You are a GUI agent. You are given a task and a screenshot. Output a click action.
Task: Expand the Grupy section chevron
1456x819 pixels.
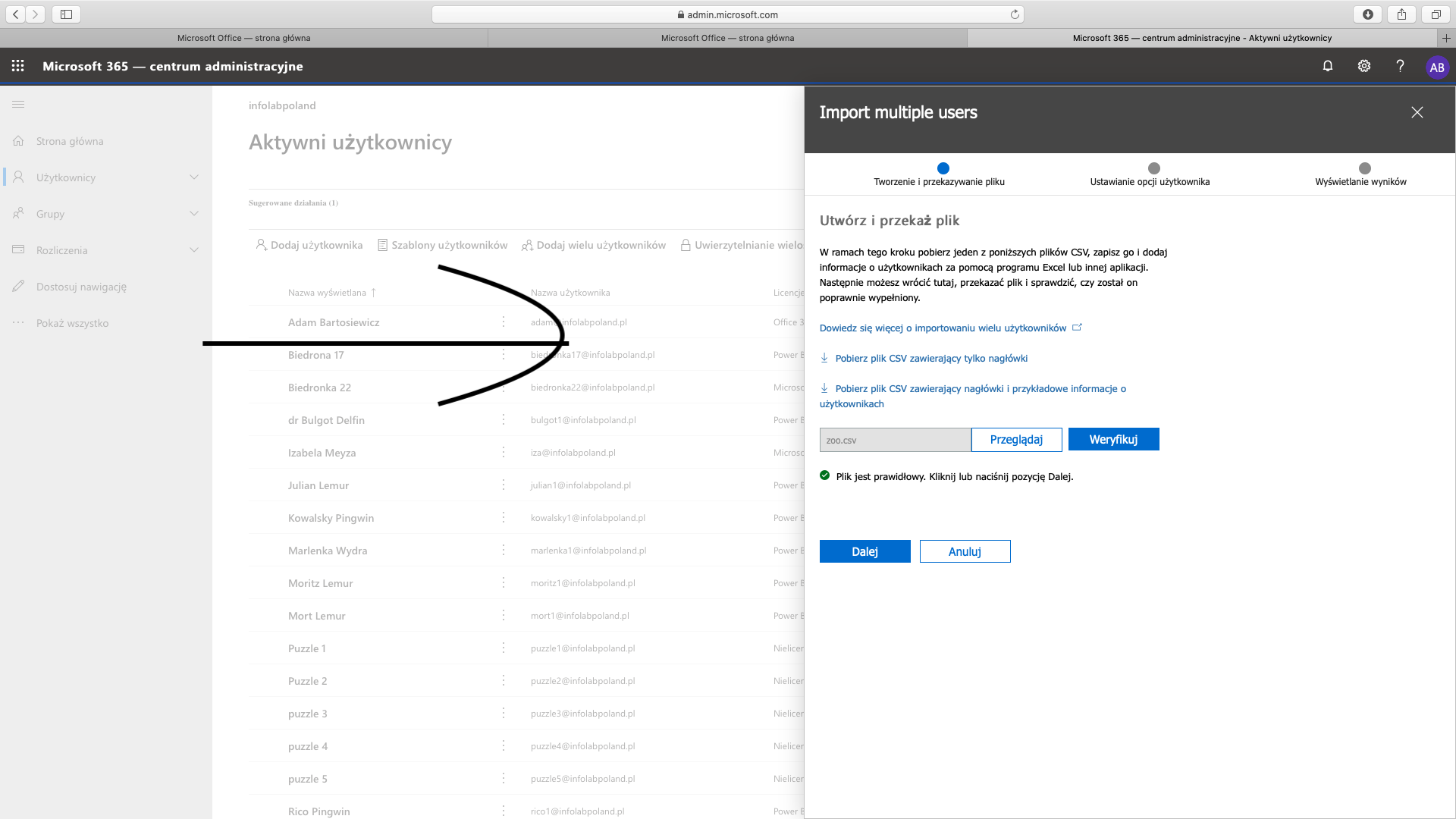click(x=194, y=214)
